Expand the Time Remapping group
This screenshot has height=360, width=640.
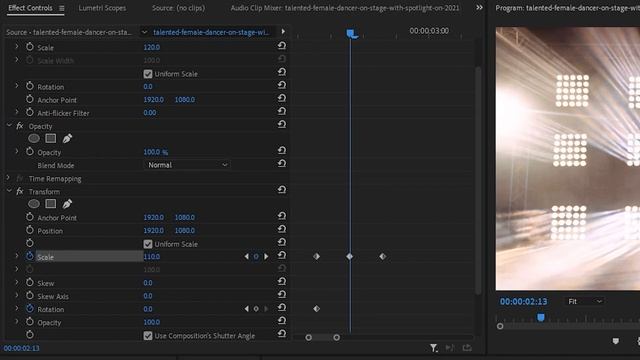[8, 178]
